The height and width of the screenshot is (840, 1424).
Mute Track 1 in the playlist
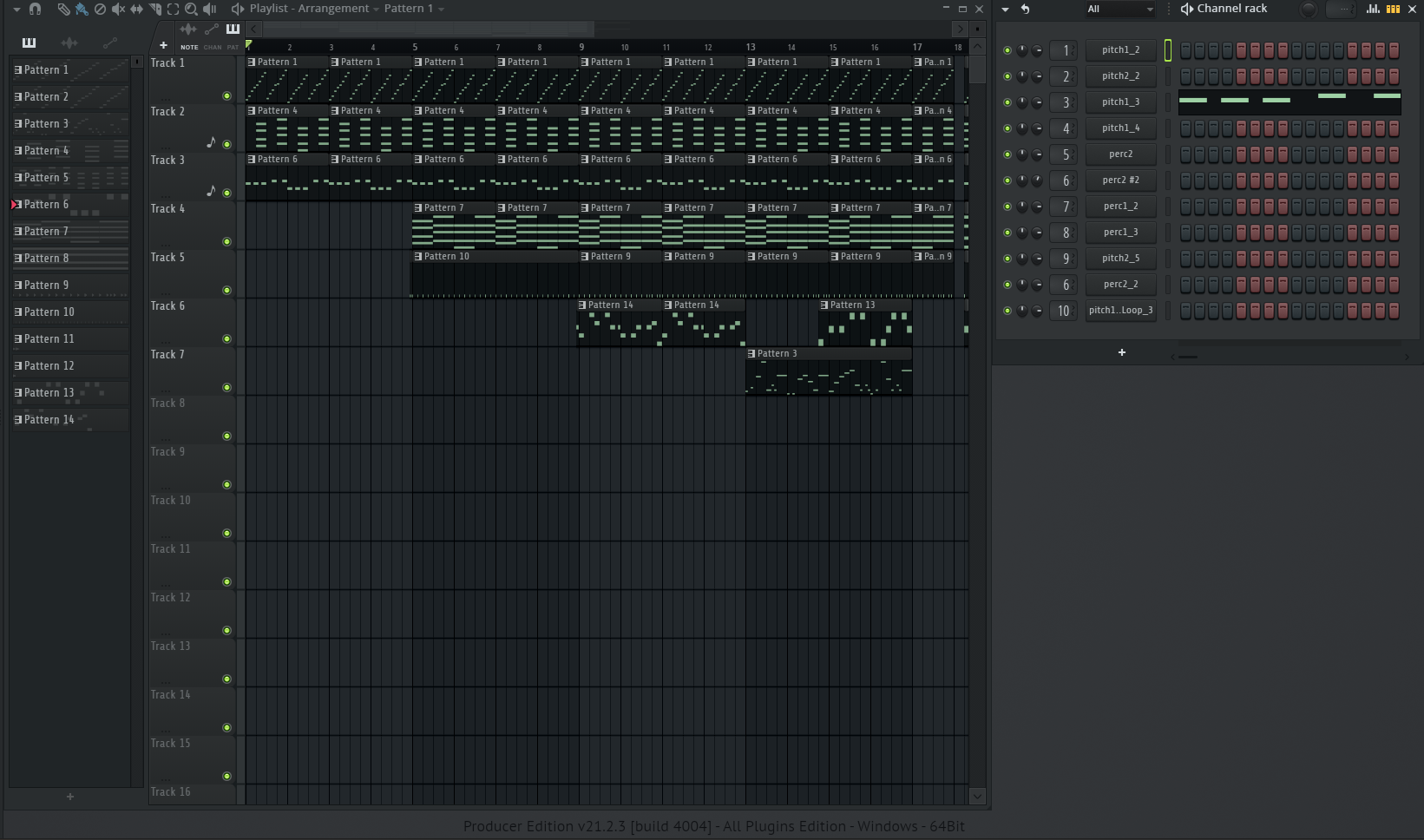tap(226, 95)
